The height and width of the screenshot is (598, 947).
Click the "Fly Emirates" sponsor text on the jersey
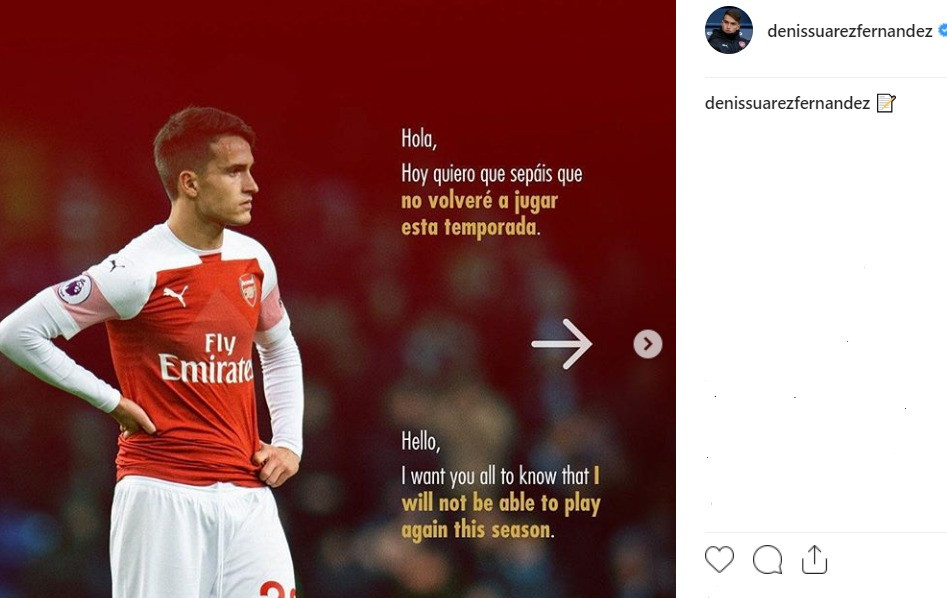coord(205,360)
